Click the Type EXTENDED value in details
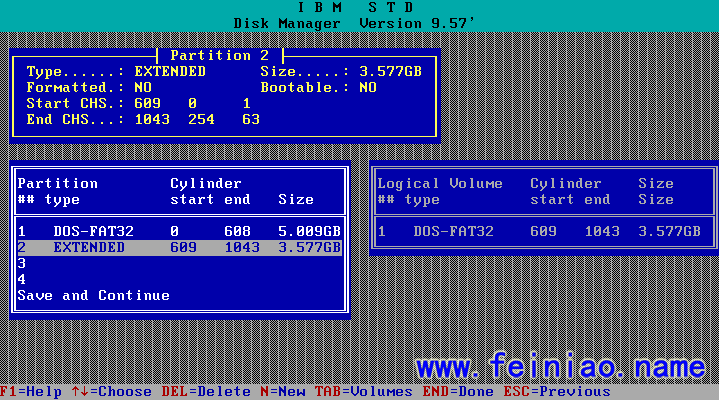 click(x=170, y=72)
